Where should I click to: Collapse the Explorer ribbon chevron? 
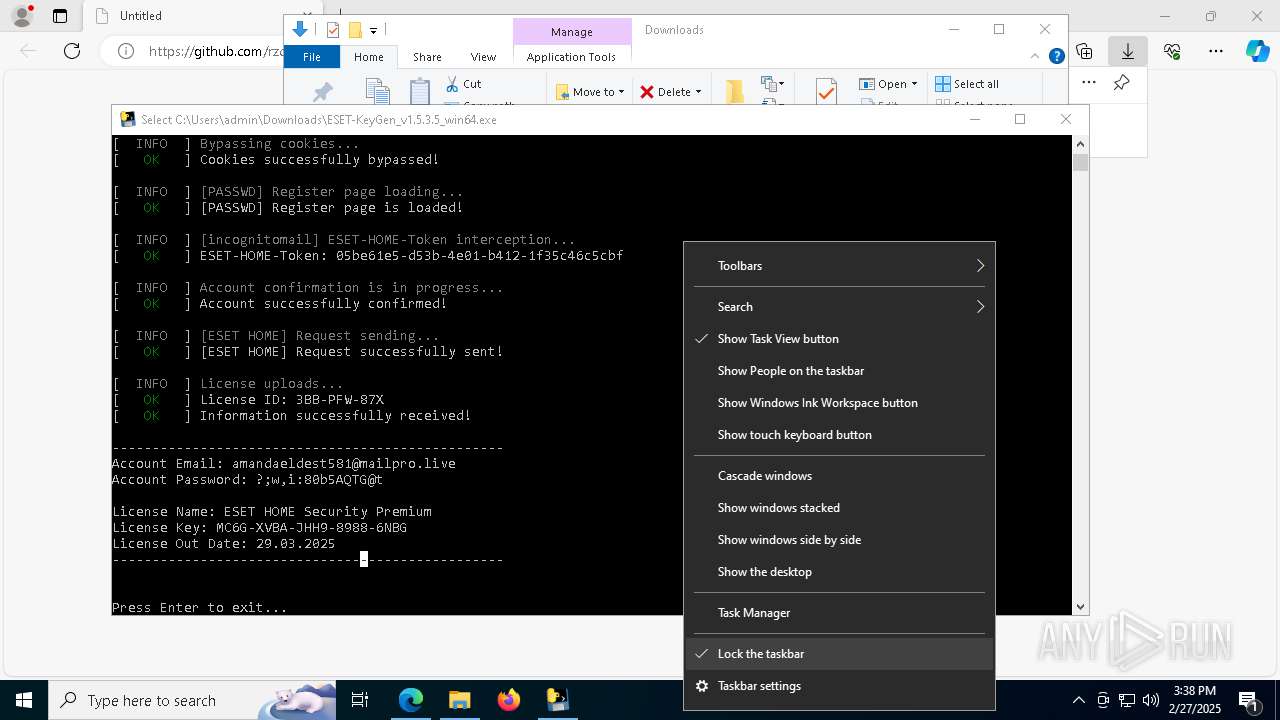coord(1036,56)
